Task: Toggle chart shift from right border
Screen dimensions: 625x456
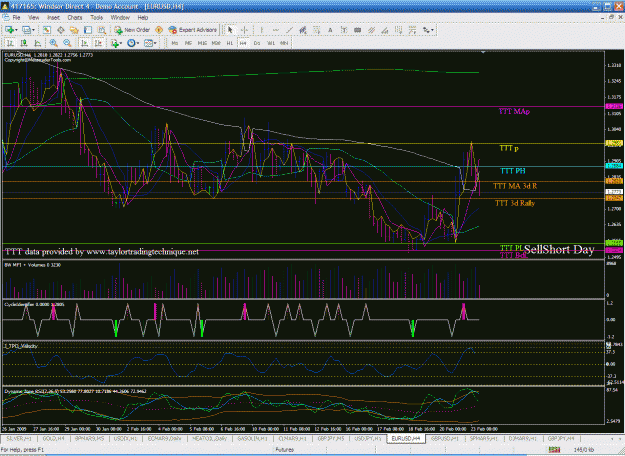Action: 98,43
